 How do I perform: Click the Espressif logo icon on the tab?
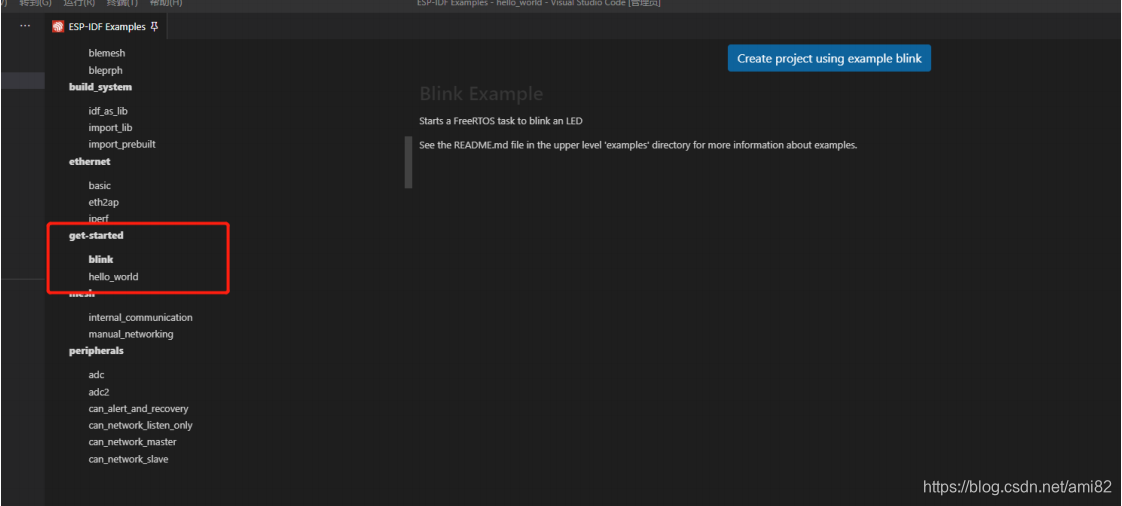58,27
